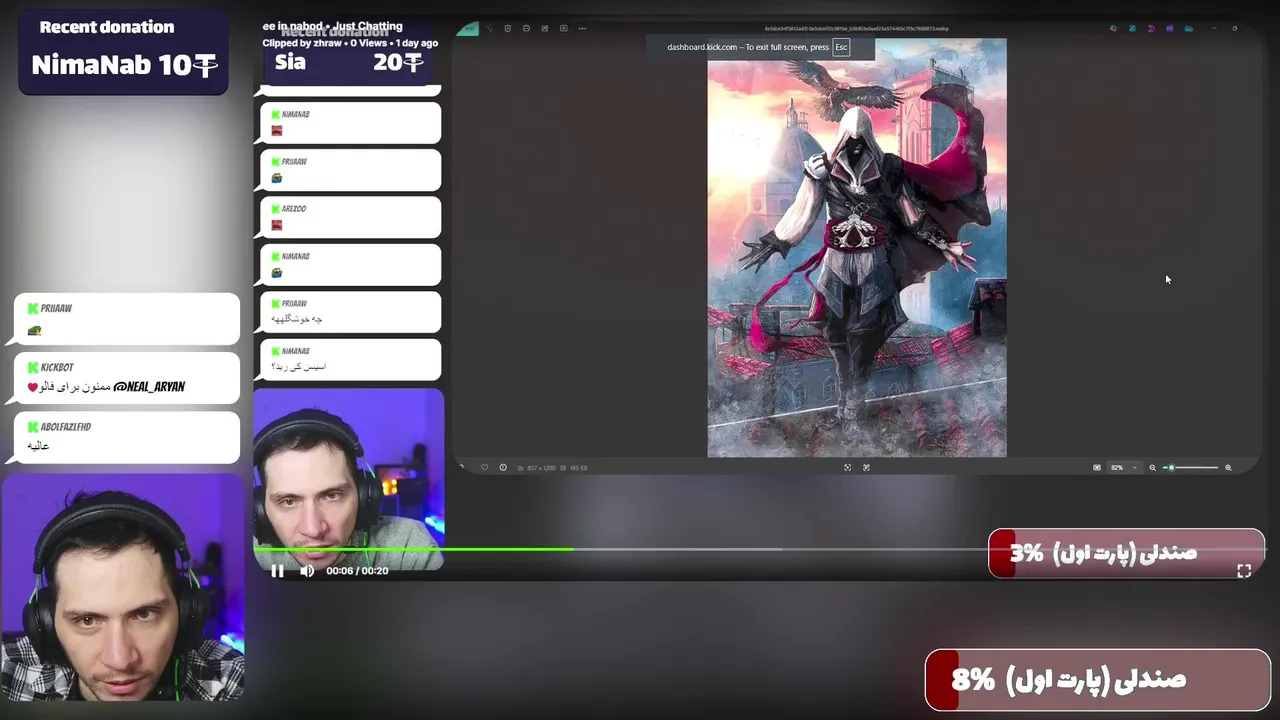This screenshot has width=1280, height=720.
Task: Pause the clip playback
Action: click(x=277, y=571)
